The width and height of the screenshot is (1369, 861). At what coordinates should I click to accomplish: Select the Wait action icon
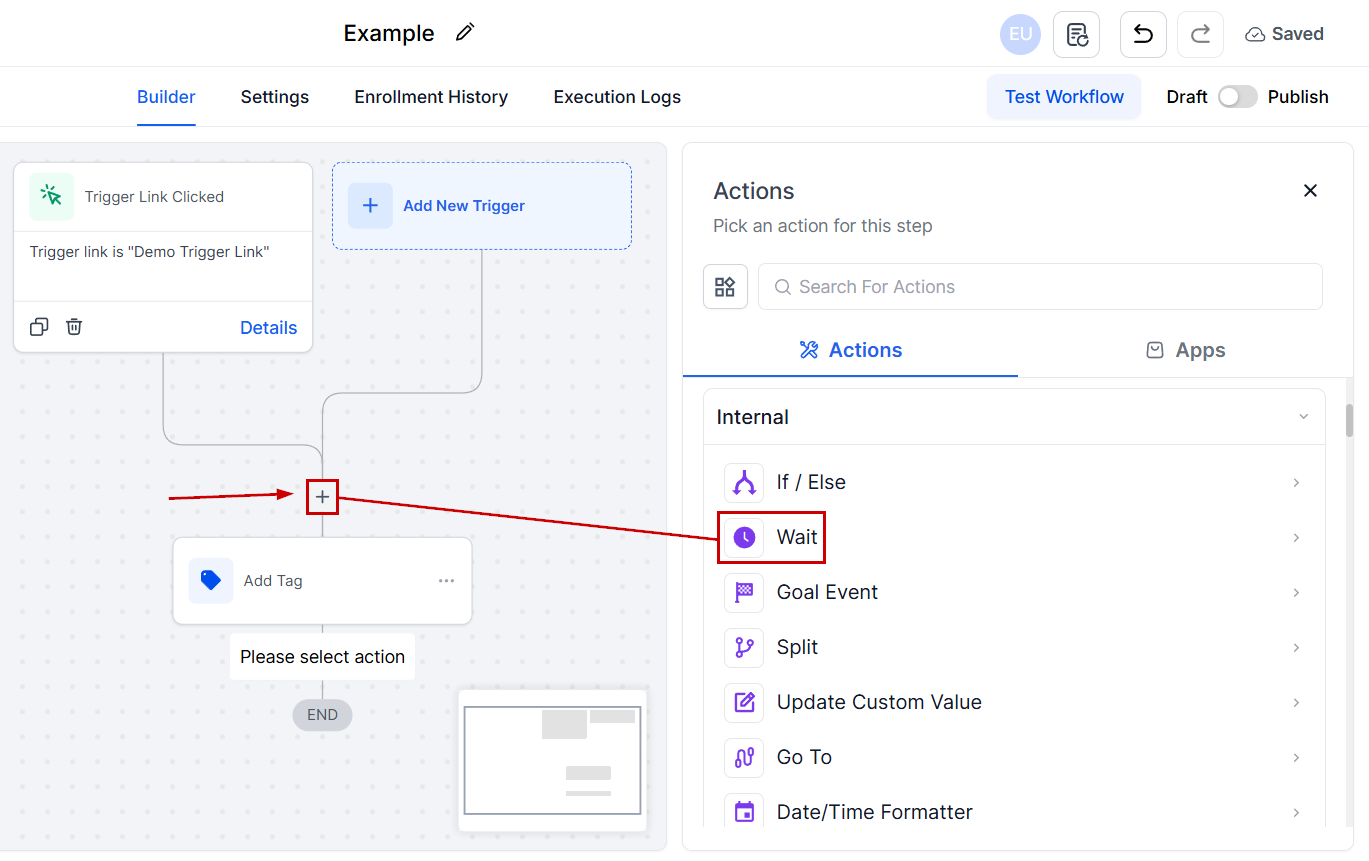pyautogui.click(x=744, y=537)
